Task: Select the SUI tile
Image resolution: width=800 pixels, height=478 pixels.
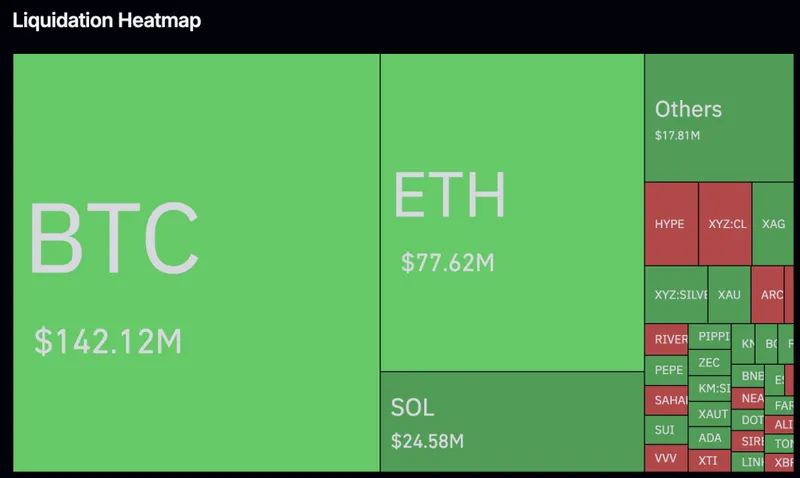Action: tap(666, 430)
